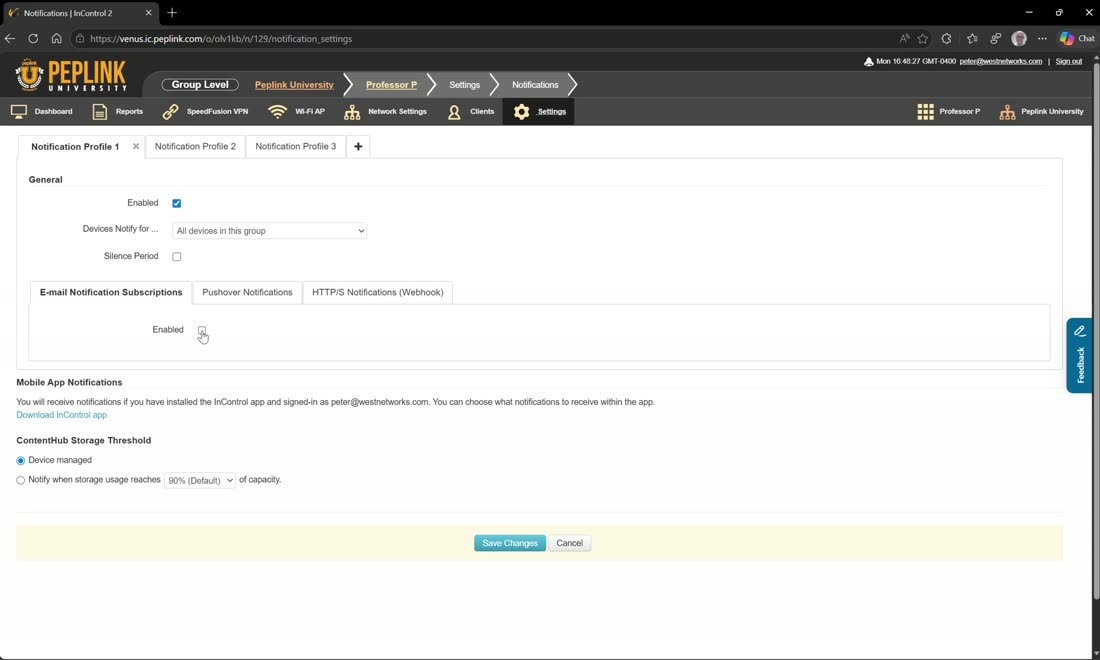The height and width of the screenshot is (660, 1100).
Task: Open the Pushover Notifications tab
Action: tap(247, 292)
